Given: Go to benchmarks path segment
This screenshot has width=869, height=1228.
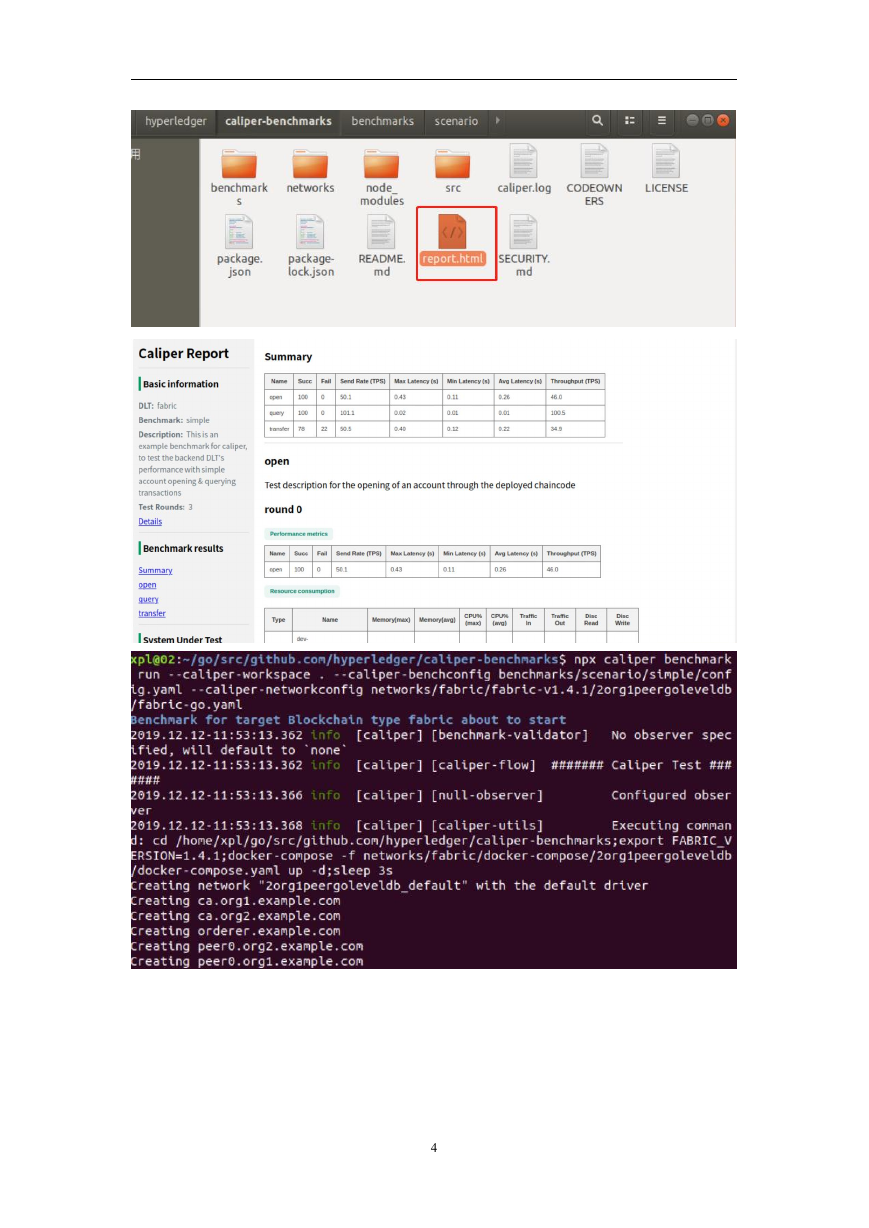Looking at the screenshot, I should (382, 121).
